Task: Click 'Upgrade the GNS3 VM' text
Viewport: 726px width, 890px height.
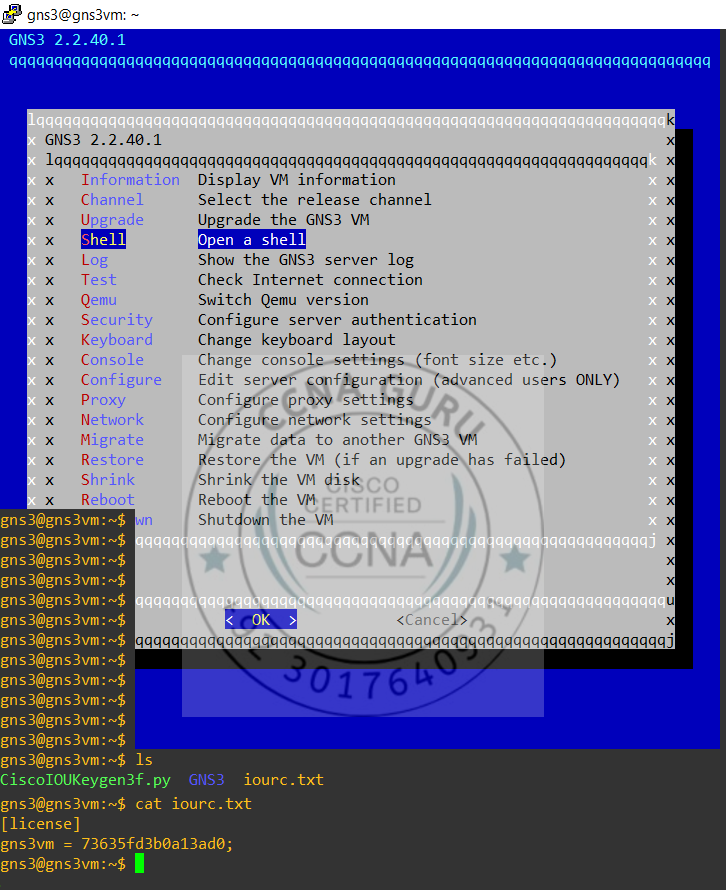Action: pyautogui.click(x=284, y=220)
